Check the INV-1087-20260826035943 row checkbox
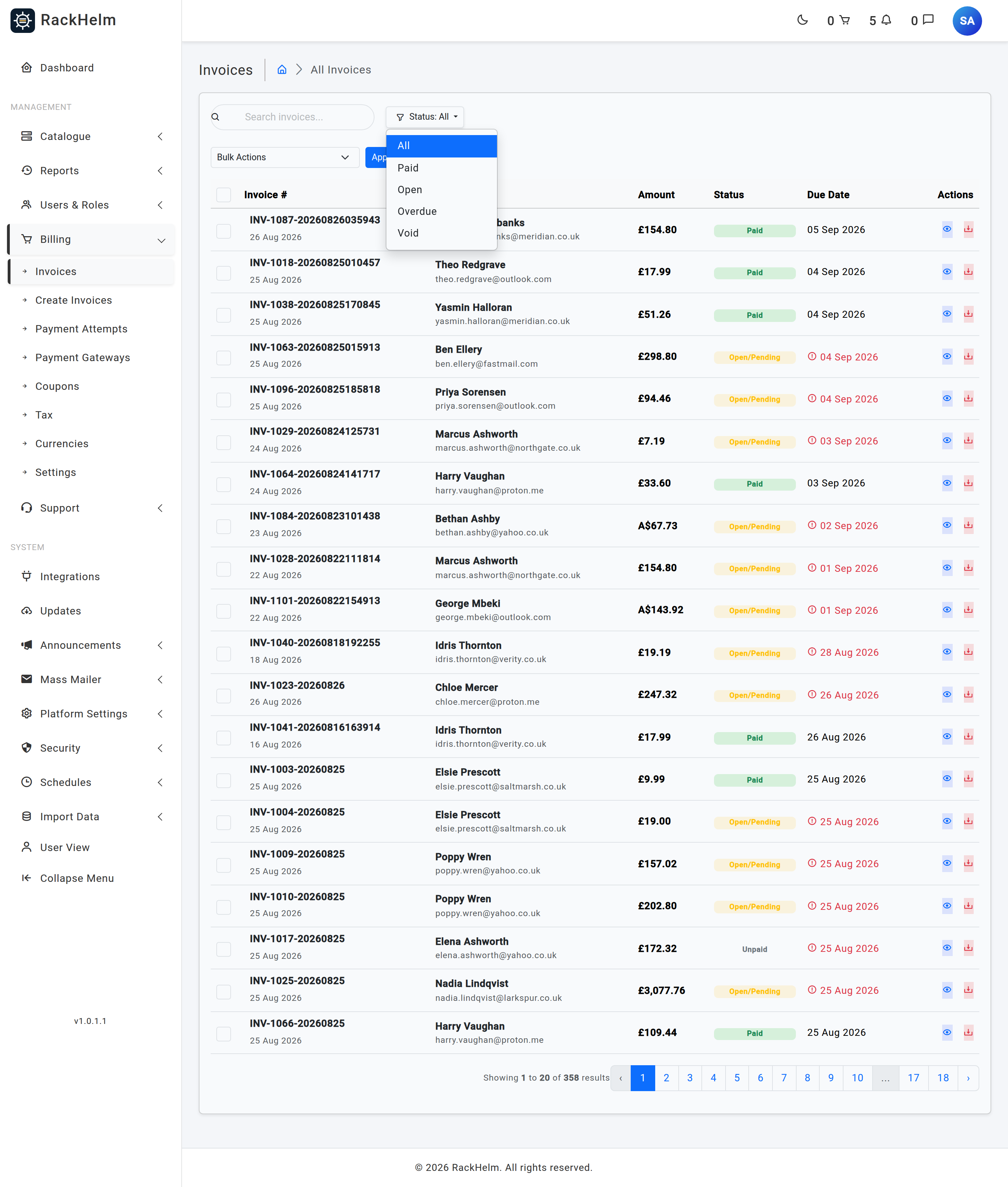Viewport: 1008px width, 1187px height. click(x=223, y=231)
